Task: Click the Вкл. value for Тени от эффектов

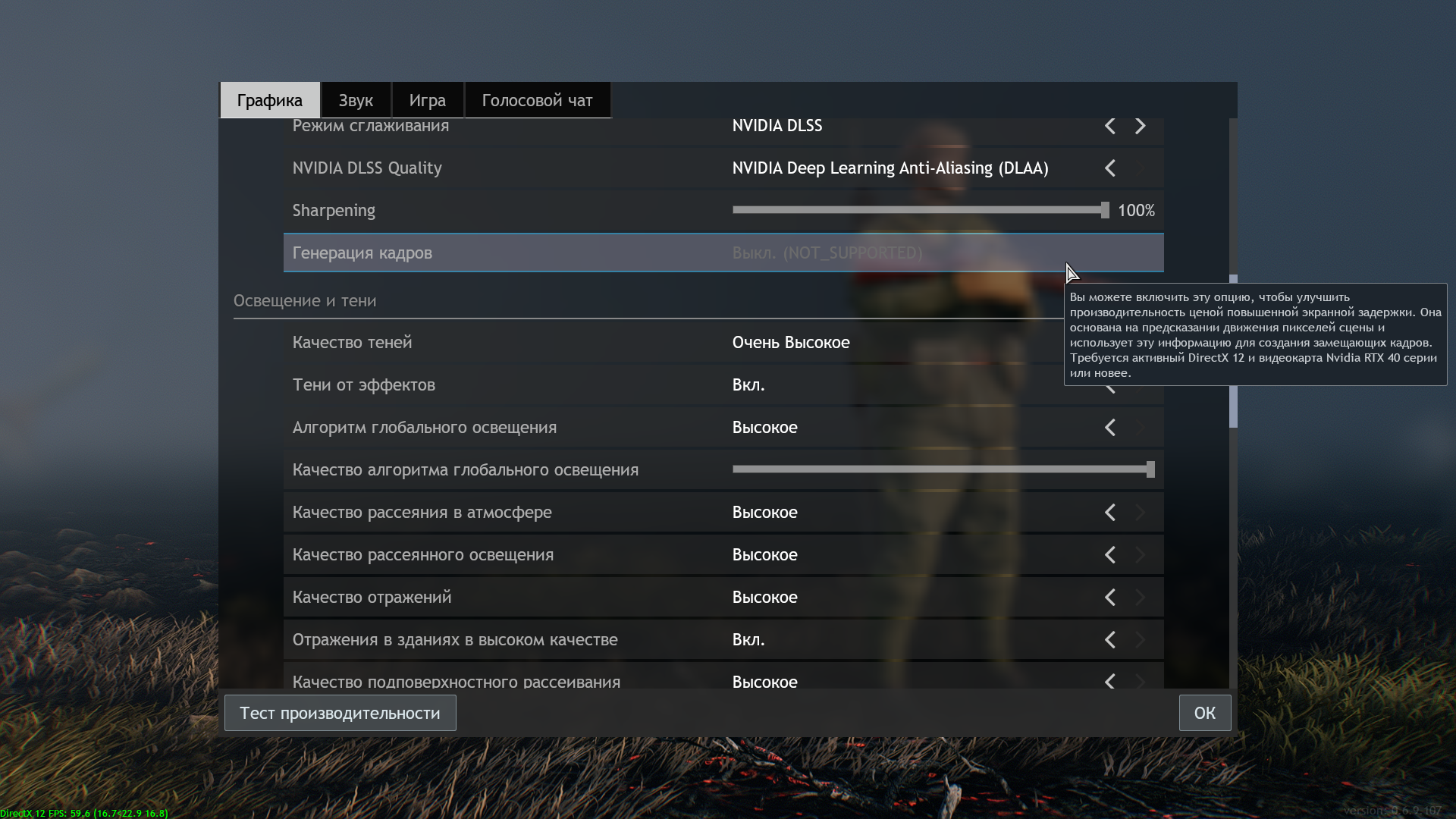Action: pos(748,385)
